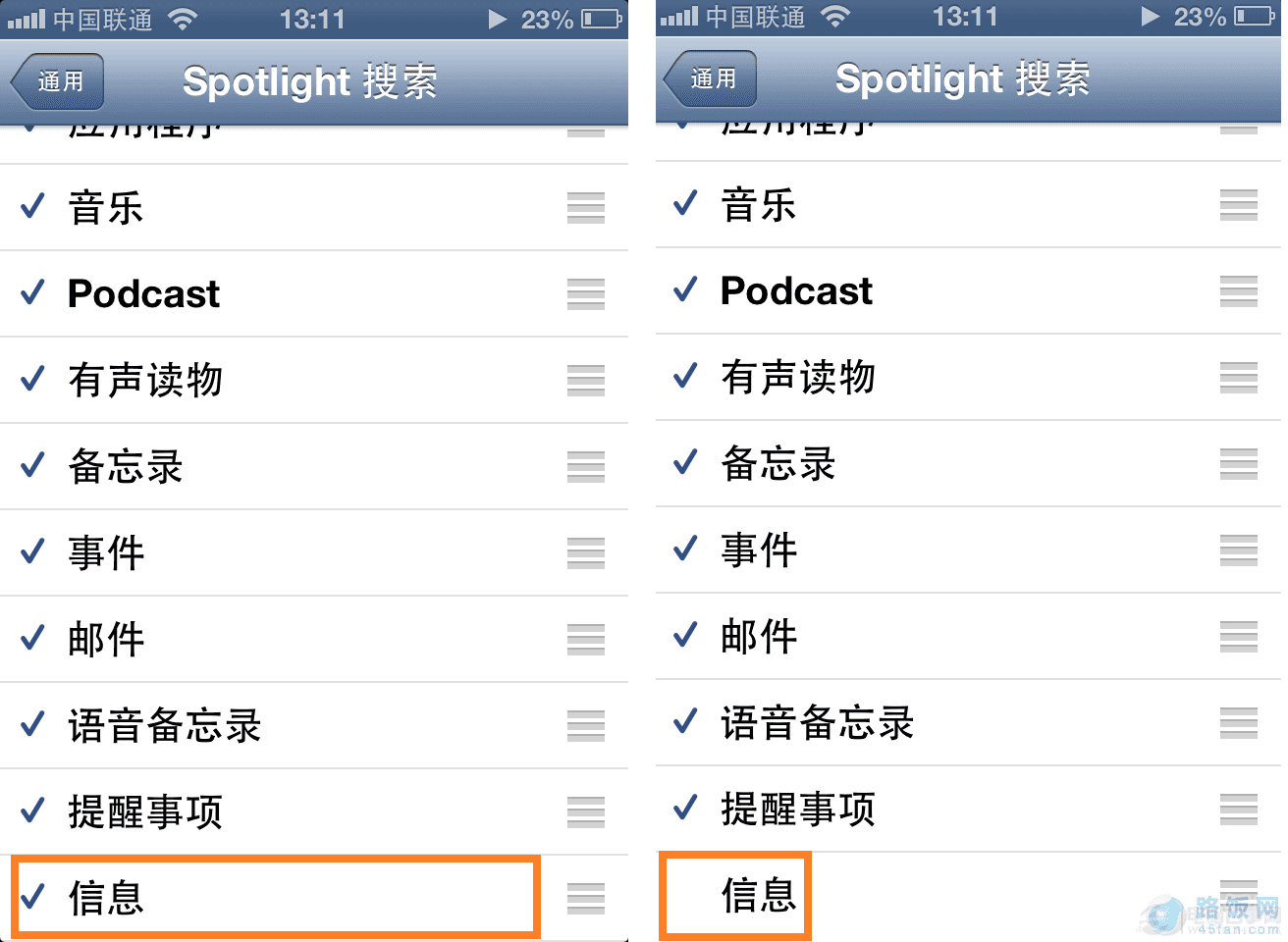1288x942 pixels.
Task: Tap the 13:11 clock in right status bar
Action: [965, 17]
